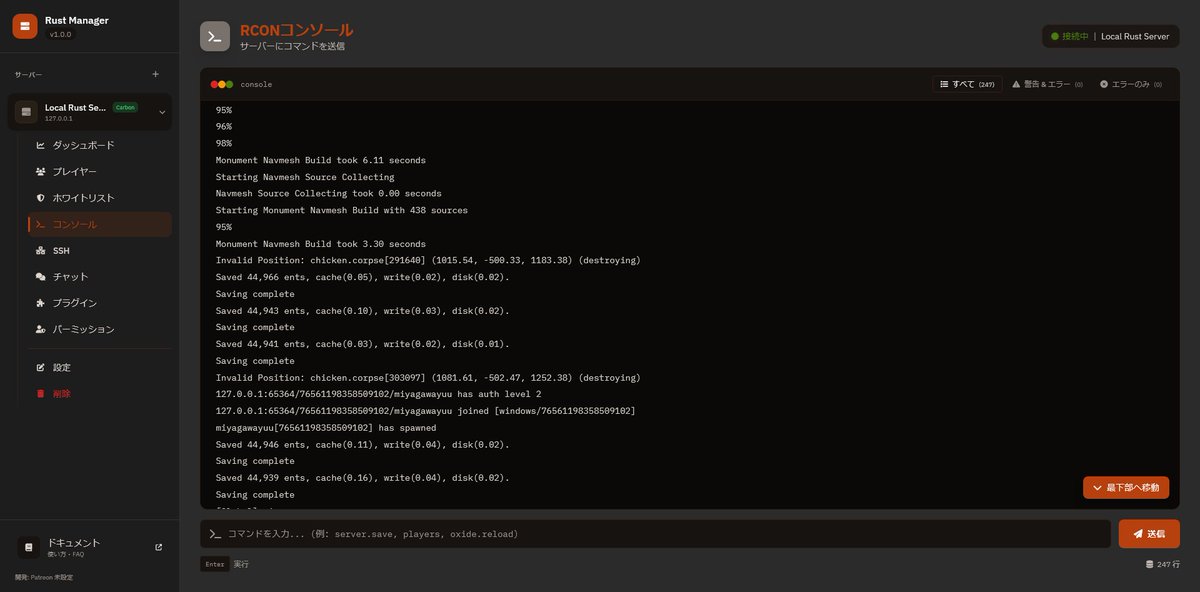Open server 設定
1200x592 pixels.
click(x=100, y=367)
